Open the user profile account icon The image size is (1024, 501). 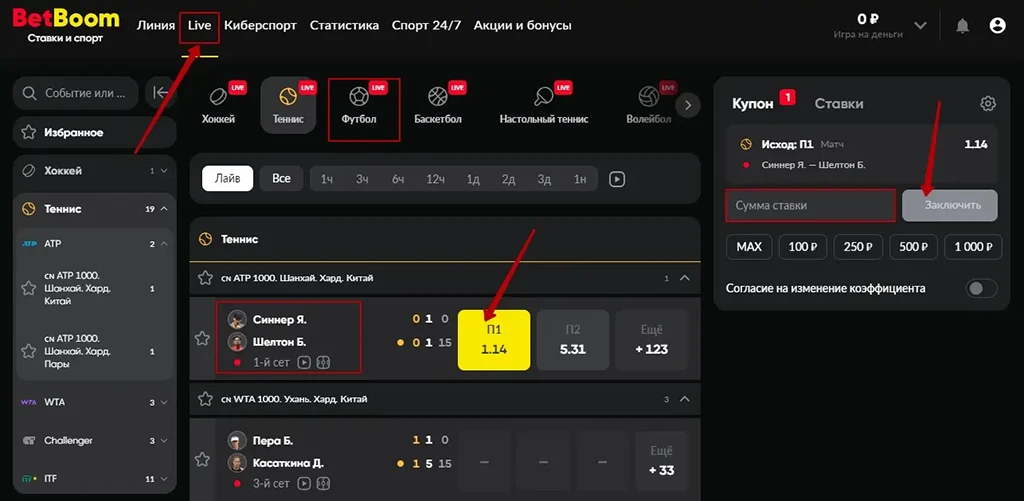click(x=997, y=26)
